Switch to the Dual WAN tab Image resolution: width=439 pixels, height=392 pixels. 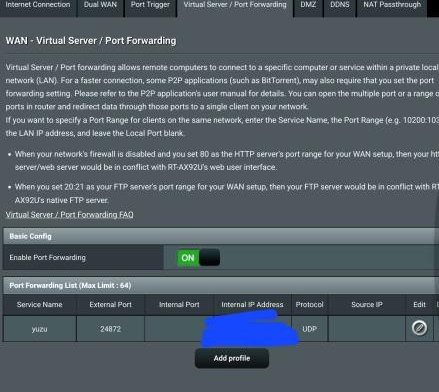click(x=100, y=7)
